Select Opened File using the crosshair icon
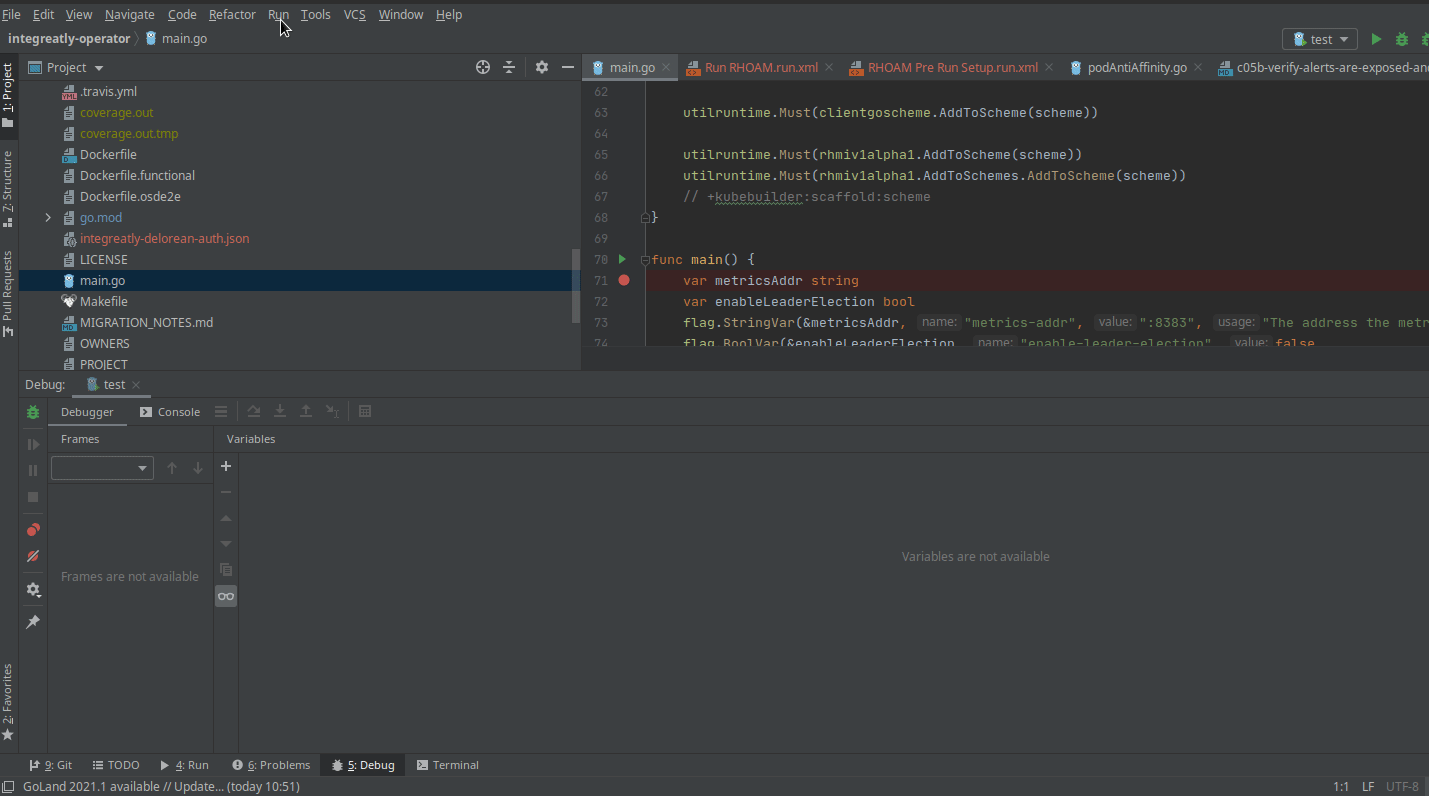Image resolution: width=1429 pixels, height=796 pixels. coord(483,67)
